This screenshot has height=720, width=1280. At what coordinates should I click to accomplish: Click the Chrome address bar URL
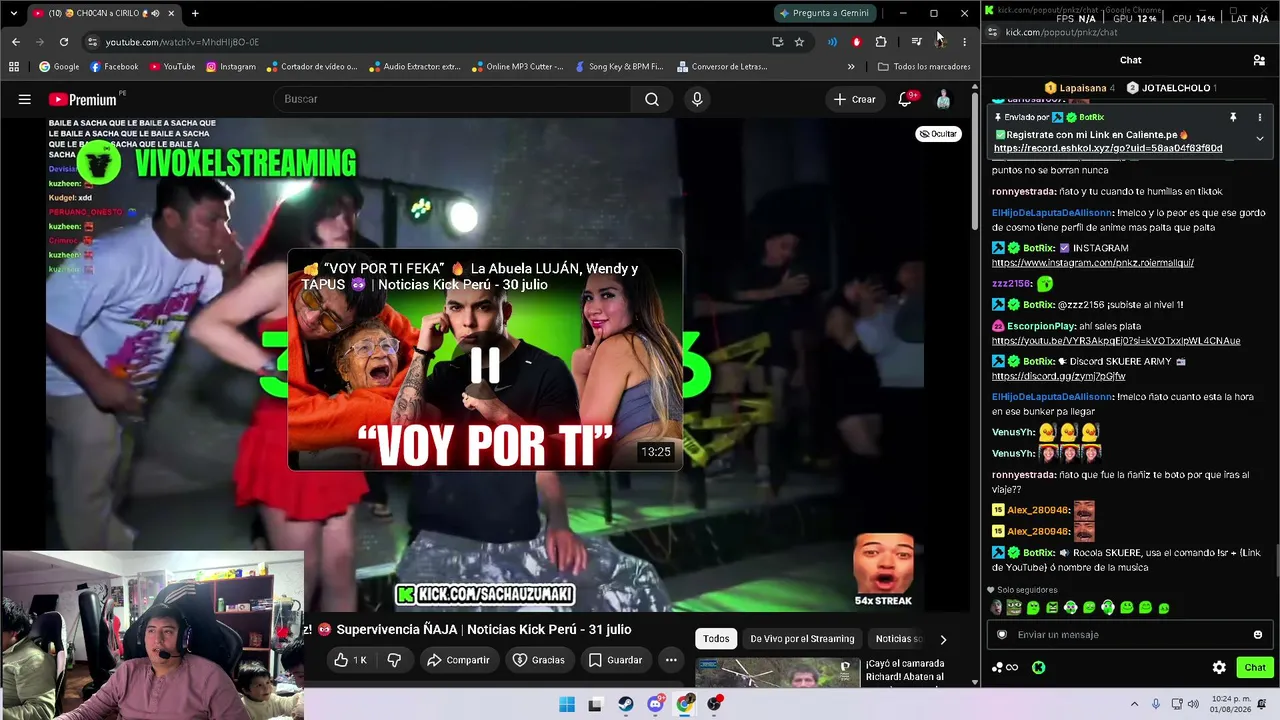pos(182,42)
